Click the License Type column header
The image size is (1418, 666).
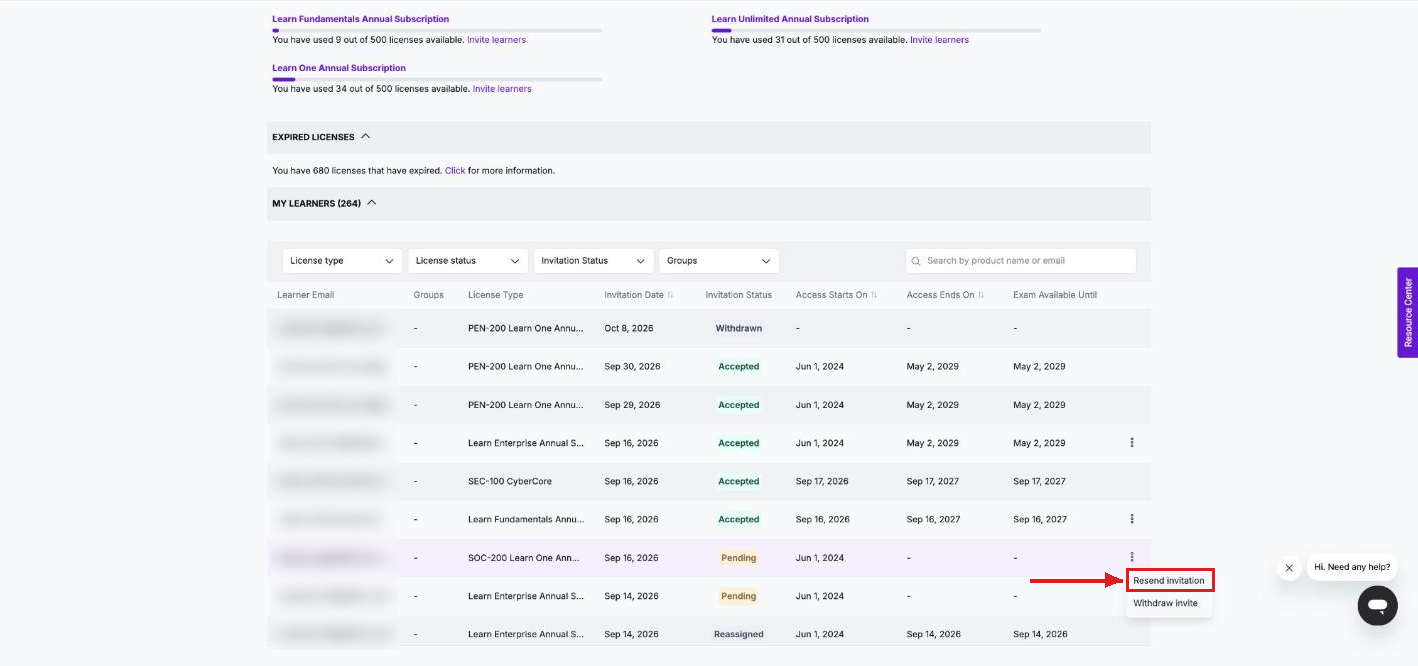[496, 295]
